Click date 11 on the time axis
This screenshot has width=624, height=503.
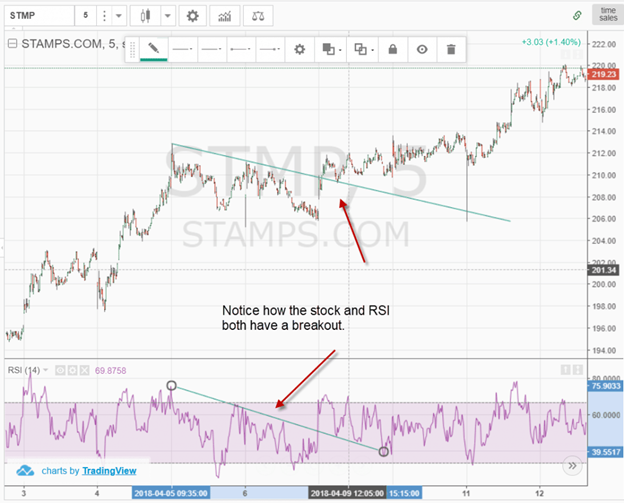pos(466,493)
